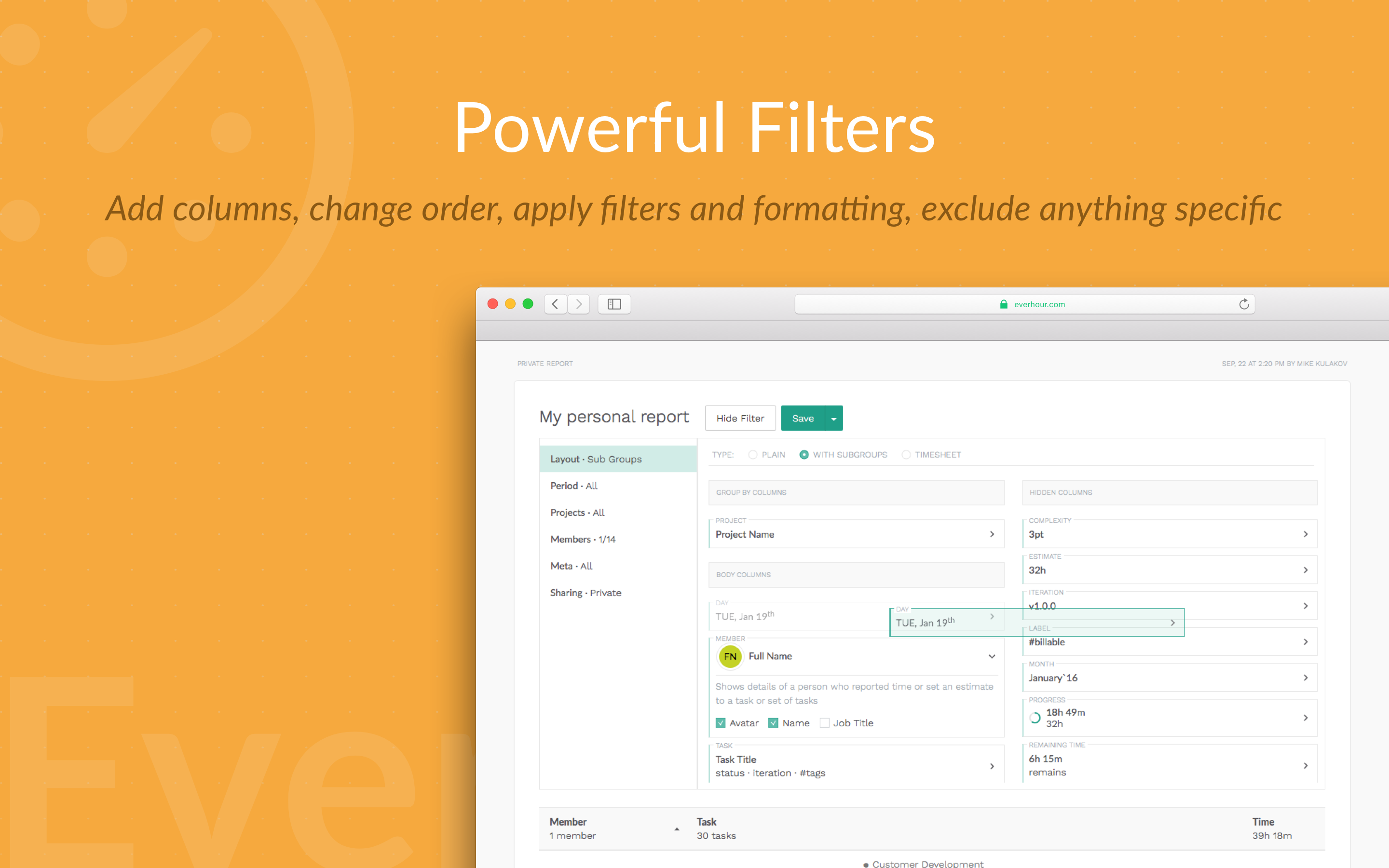The width and height of the screenshot is (1389, 868).
Task: Click the progress circle icon
Action: tap(1035, 718)
